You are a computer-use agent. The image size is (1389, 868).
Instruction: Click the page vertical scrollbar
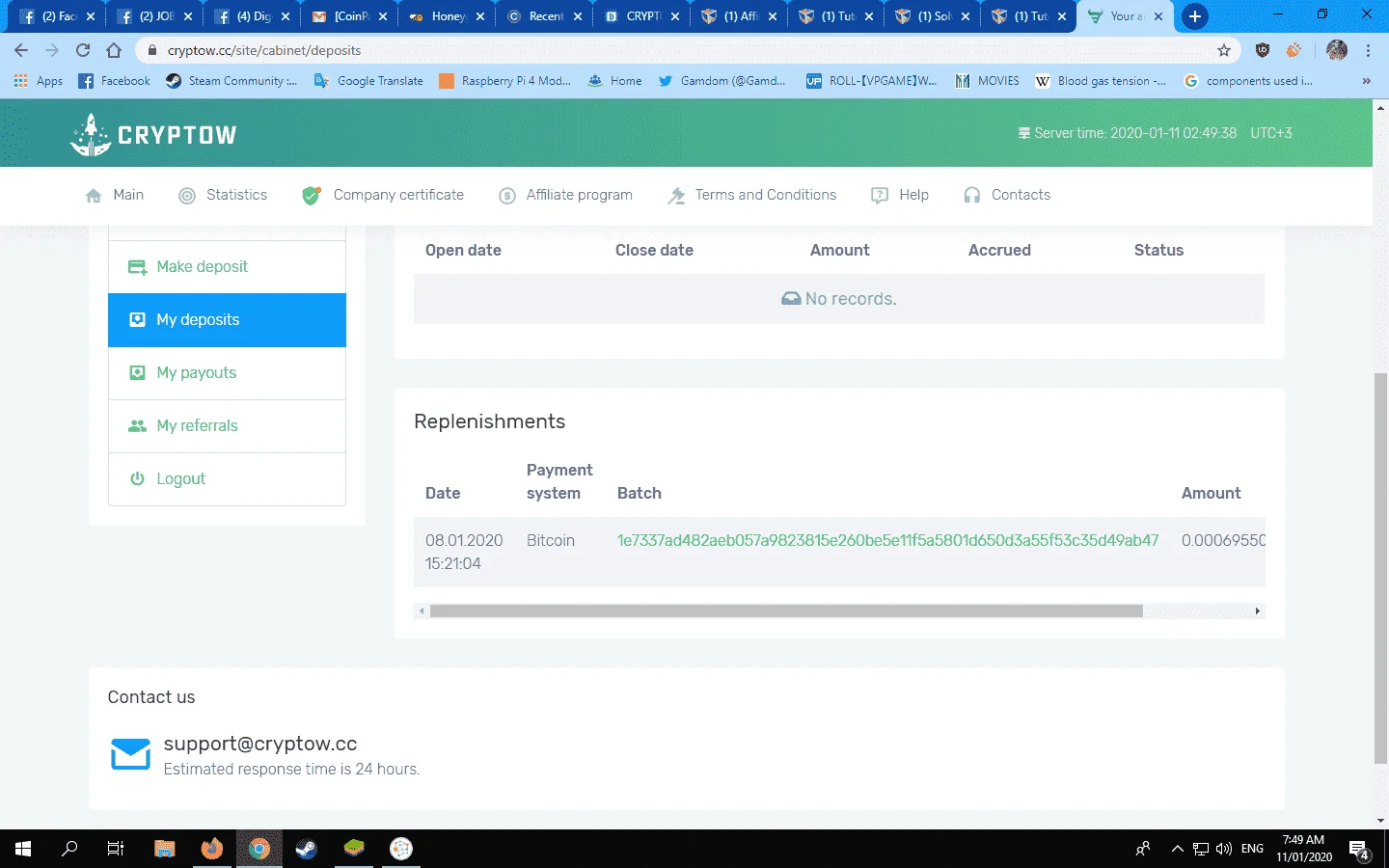click(1380, 567)
